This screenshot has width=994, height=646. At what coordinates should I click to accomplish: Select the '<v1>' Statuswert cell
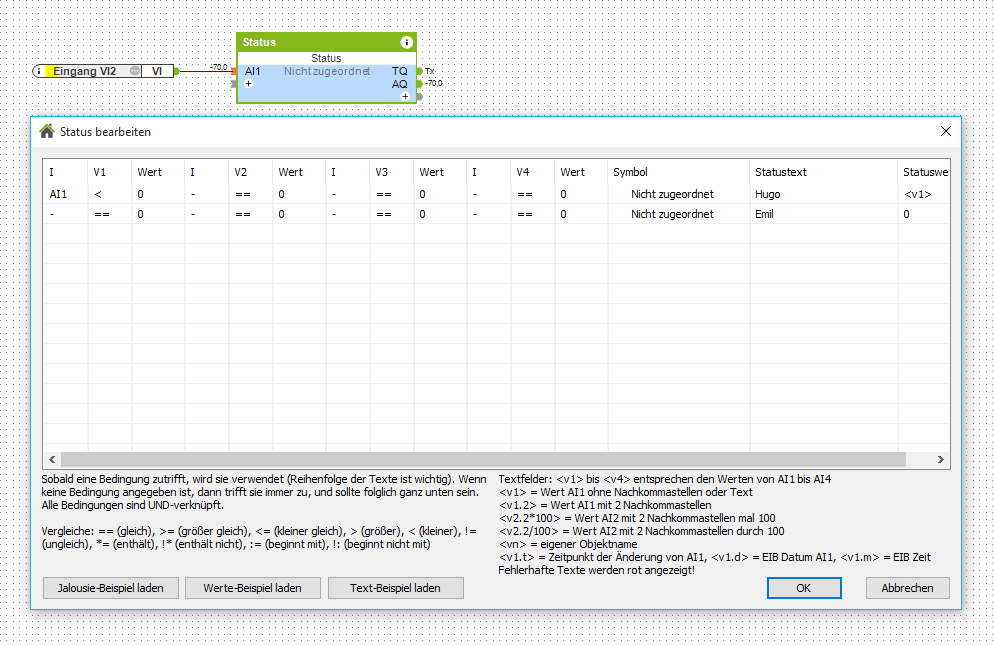pyautogui.click(x=924, y=194)
